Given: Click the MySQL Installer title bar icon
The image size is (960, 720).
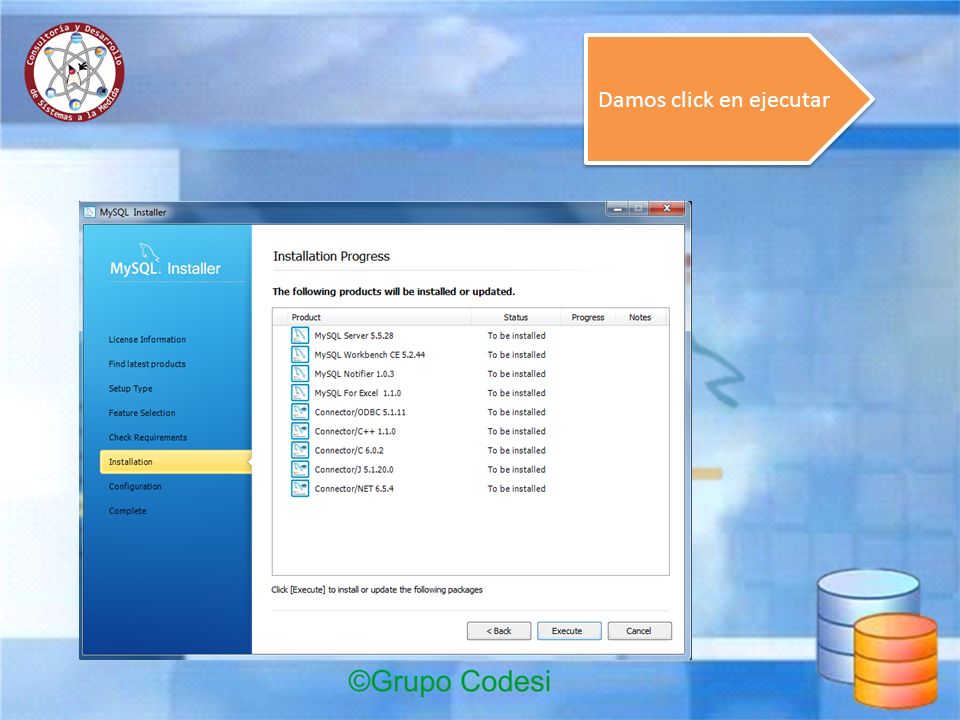Looking at the screenshot, I should tap(90, 212).
